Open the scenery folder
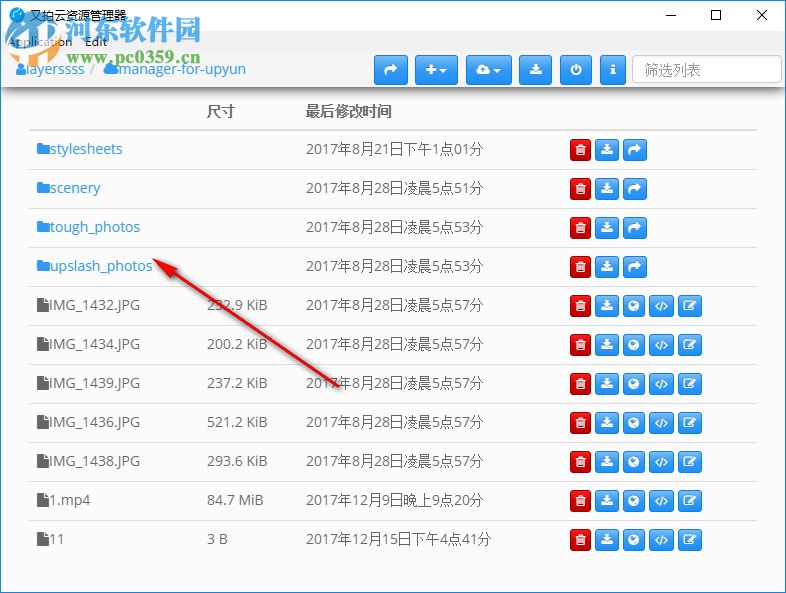 coord(69,188)
